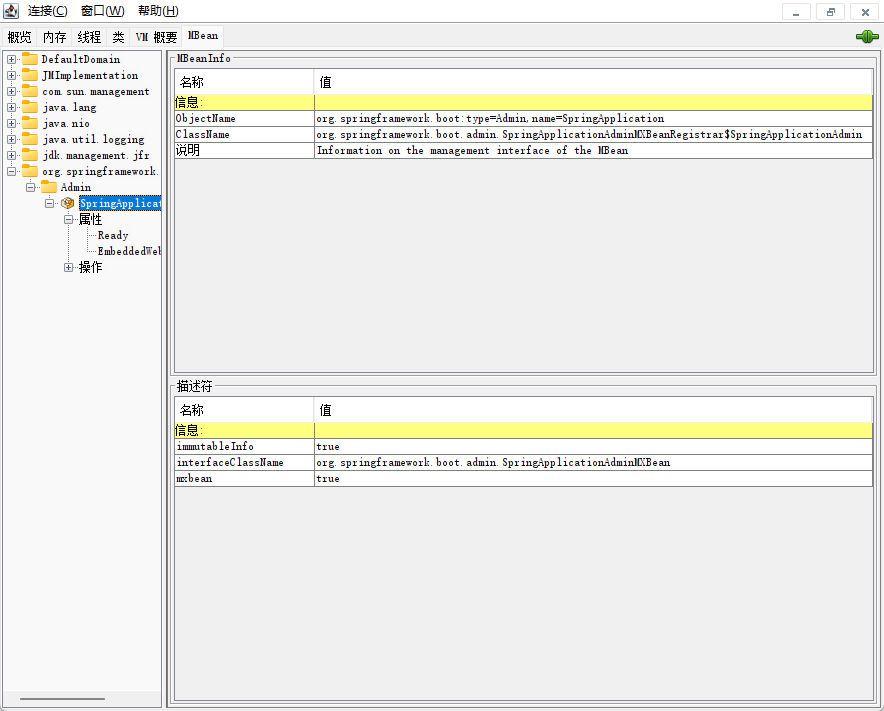Expand the java.nio node

pyautogui.click(x=11, y=123)
